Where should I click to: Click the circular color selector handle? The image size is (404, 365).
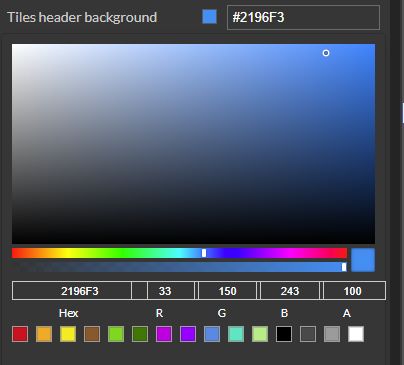326,53
